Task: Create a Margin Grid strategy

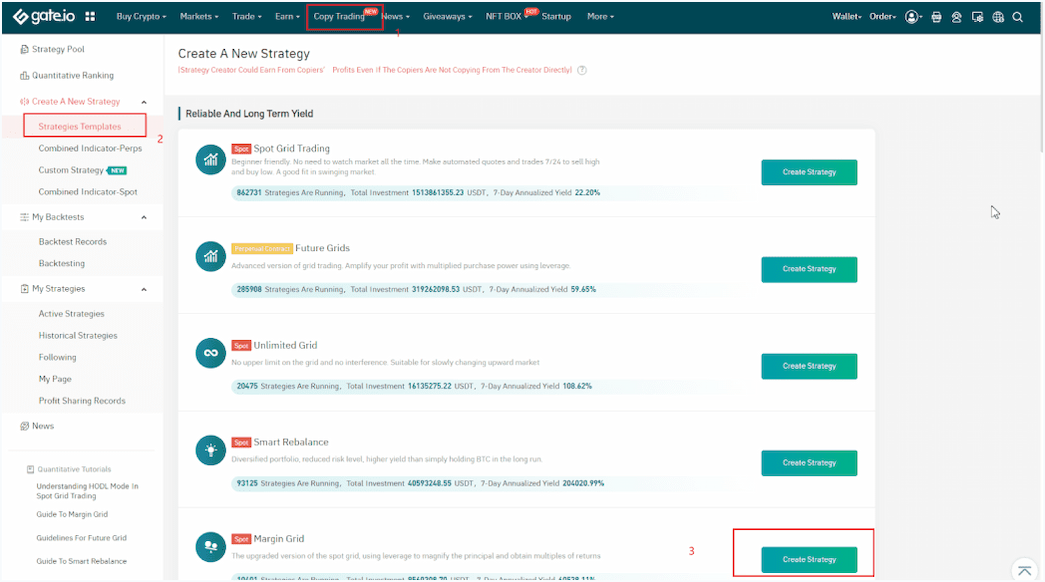Action: coord(809,560)
